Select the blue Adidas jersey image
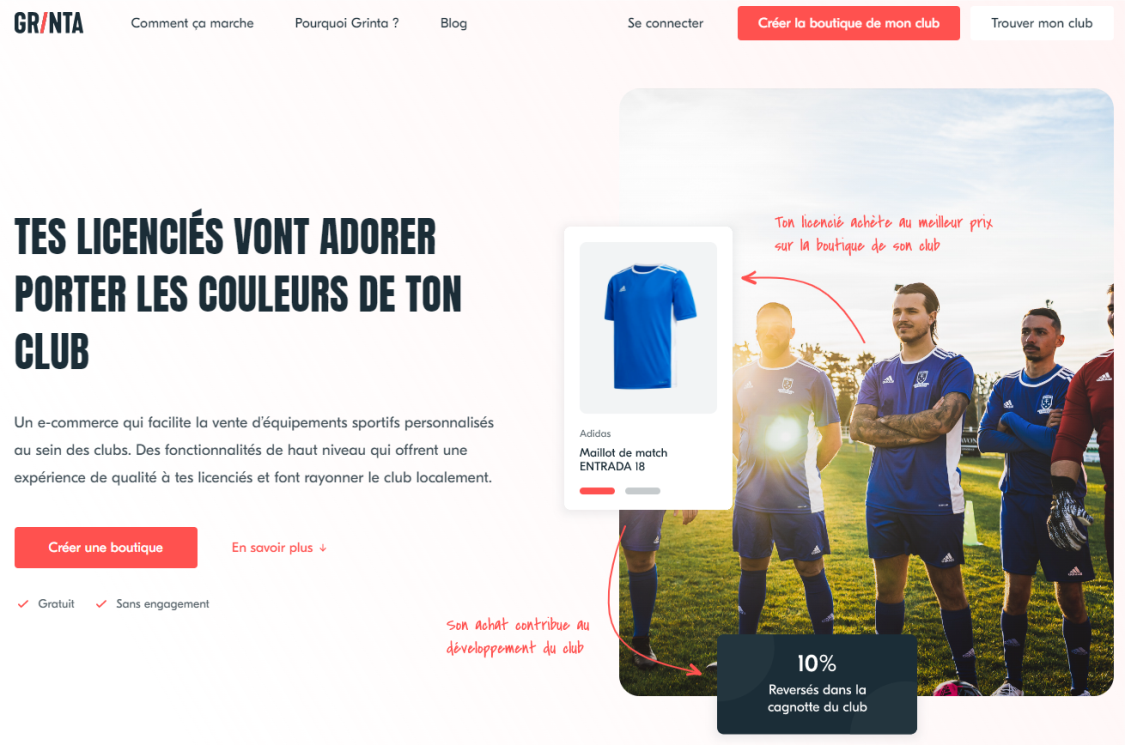 (x=648, y=327)
